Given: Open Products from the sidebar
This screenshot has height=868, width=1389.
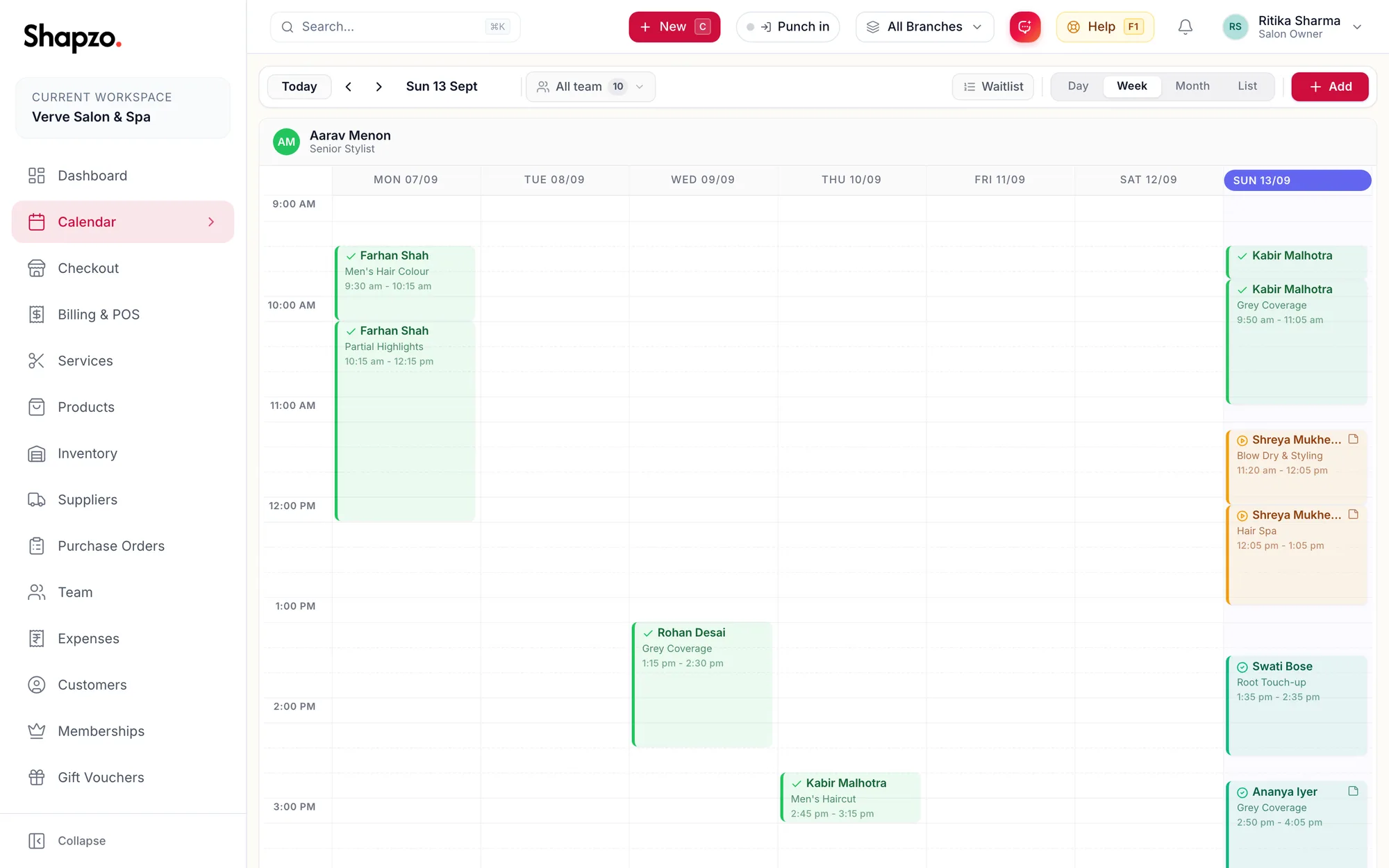Looking at the screenshot, I should point(123,407).
